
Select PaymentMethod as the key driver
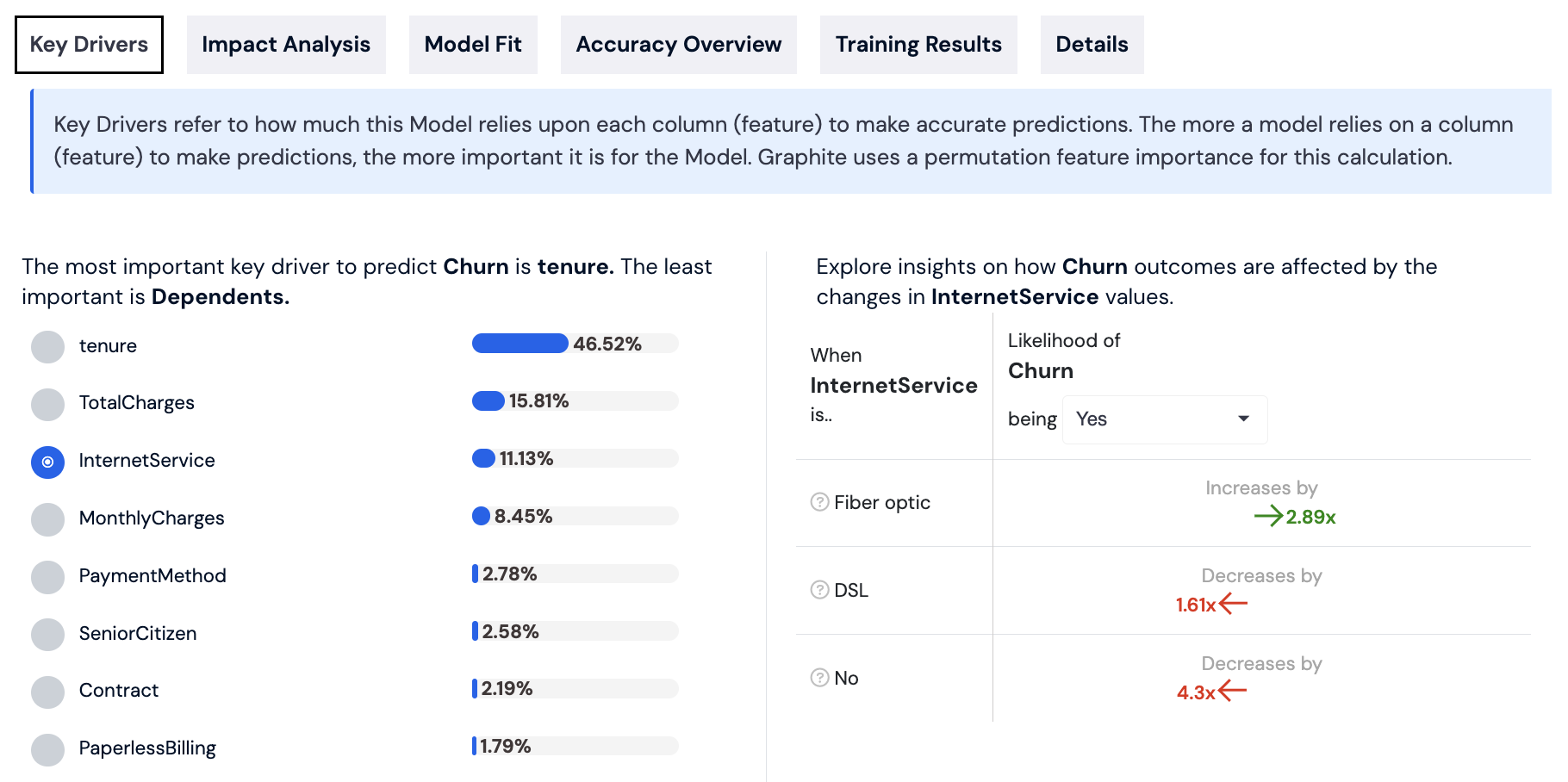(48, 577)
